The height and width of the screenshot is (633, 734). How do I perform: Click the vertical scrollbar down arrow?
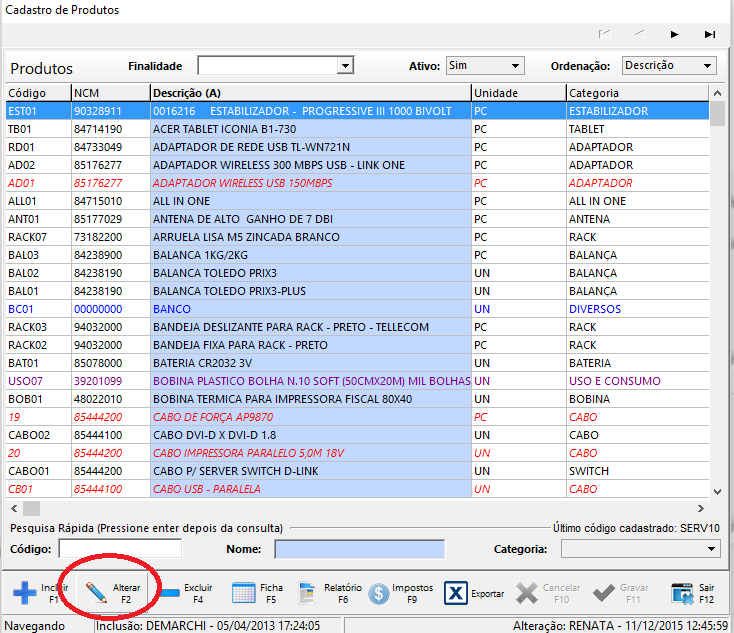(x=717, y=491)
